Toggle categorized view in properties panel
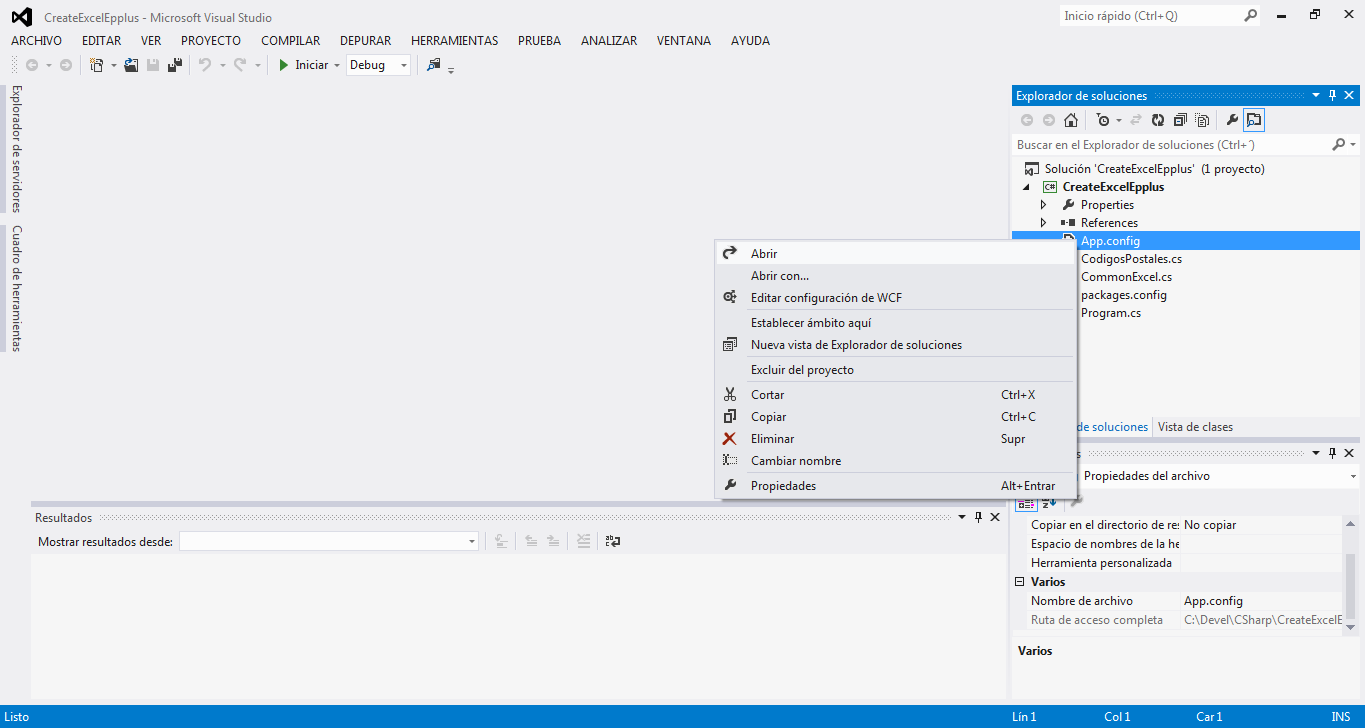 (1025, 503)
